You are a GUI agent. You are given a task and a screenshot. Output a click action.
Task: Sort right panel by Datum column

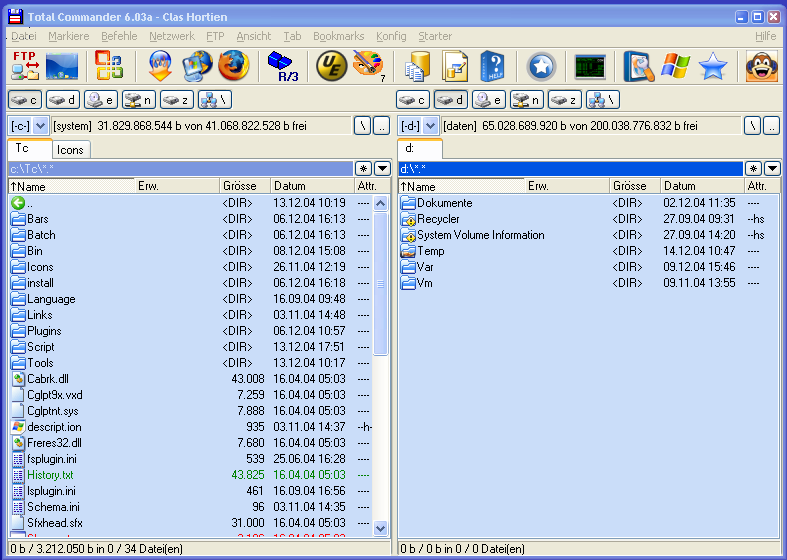(702, 186)
